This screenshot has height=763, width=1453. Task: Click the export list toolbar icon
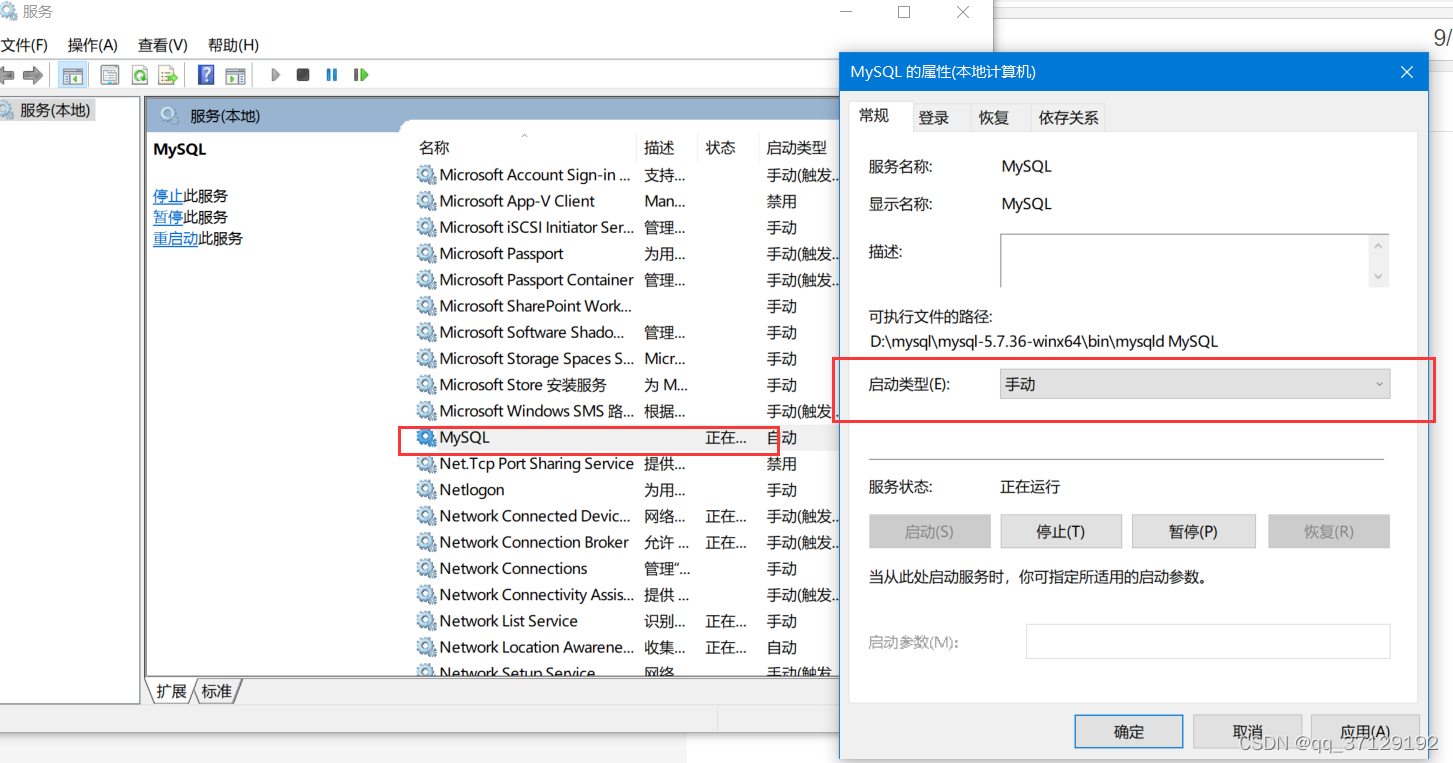pos(168,75)
